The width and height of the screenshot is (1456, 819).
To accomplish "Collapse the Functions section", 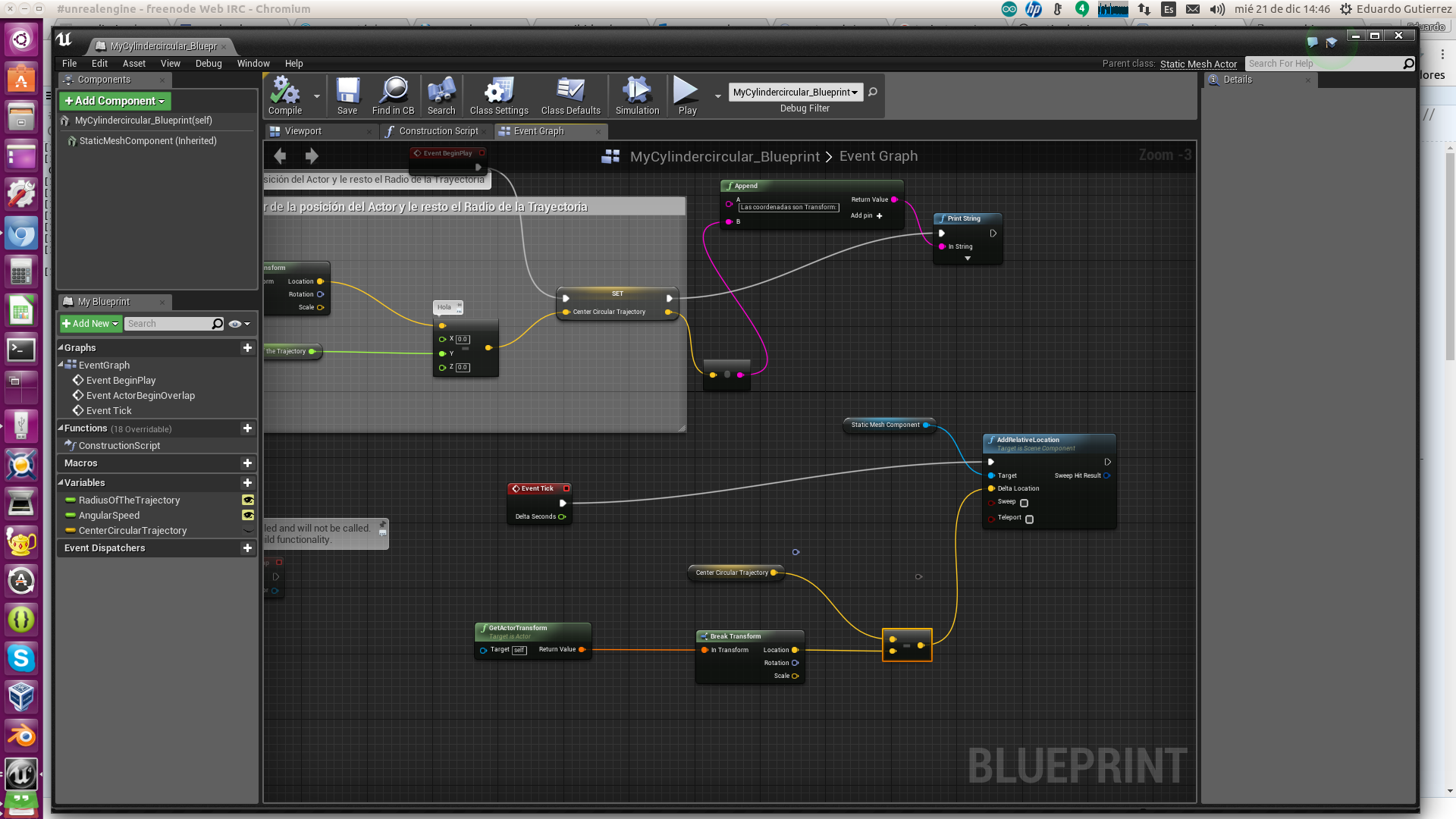I will coord(61,428).
